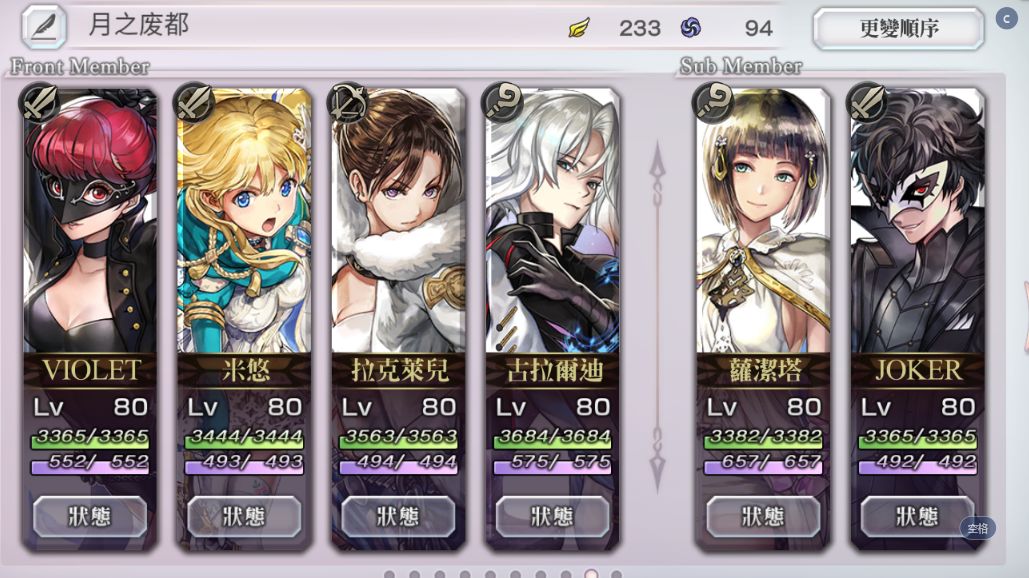The height and width of the screenshot is (578, 1029).
Task: Click the 更變順序 button
Action: point(898,28)
